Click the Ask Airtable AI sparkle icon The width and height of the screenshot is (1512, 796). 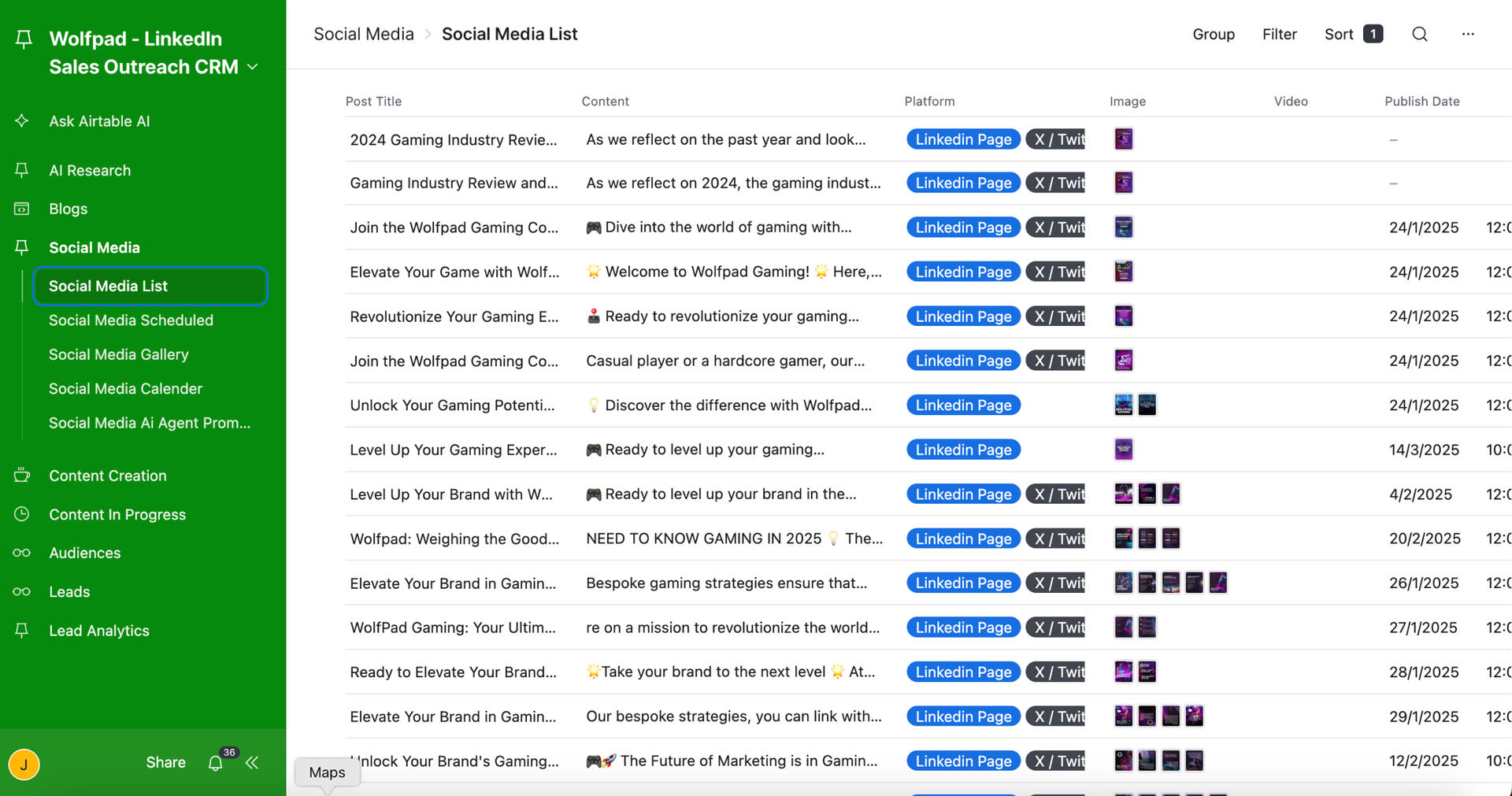(x=22, y=121)
